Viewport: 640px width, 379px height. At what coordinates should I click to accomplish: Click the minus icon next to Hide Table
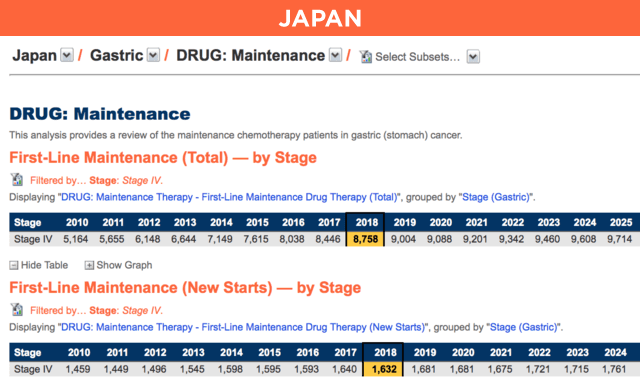coord(13,266)
